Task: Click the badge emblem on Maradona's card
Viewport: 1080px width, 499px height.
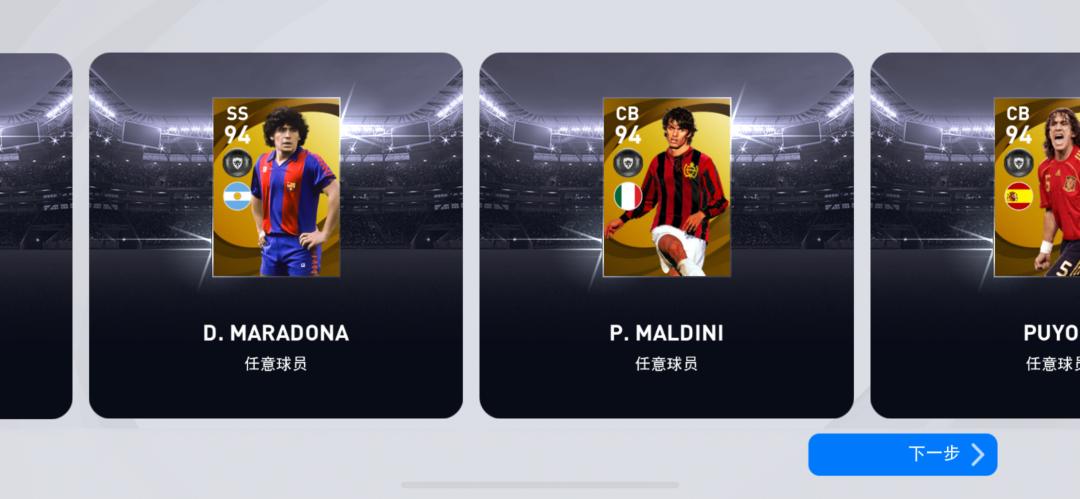Action: [x=237, y=163]
